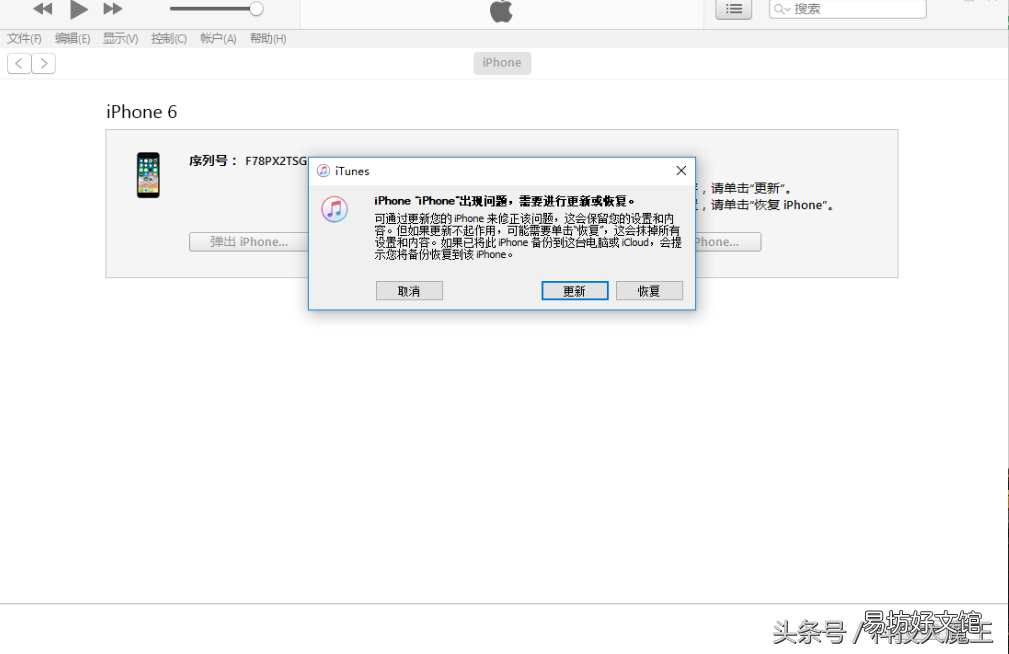
Task: Click the Apple logo in the header
Action: 501,10
